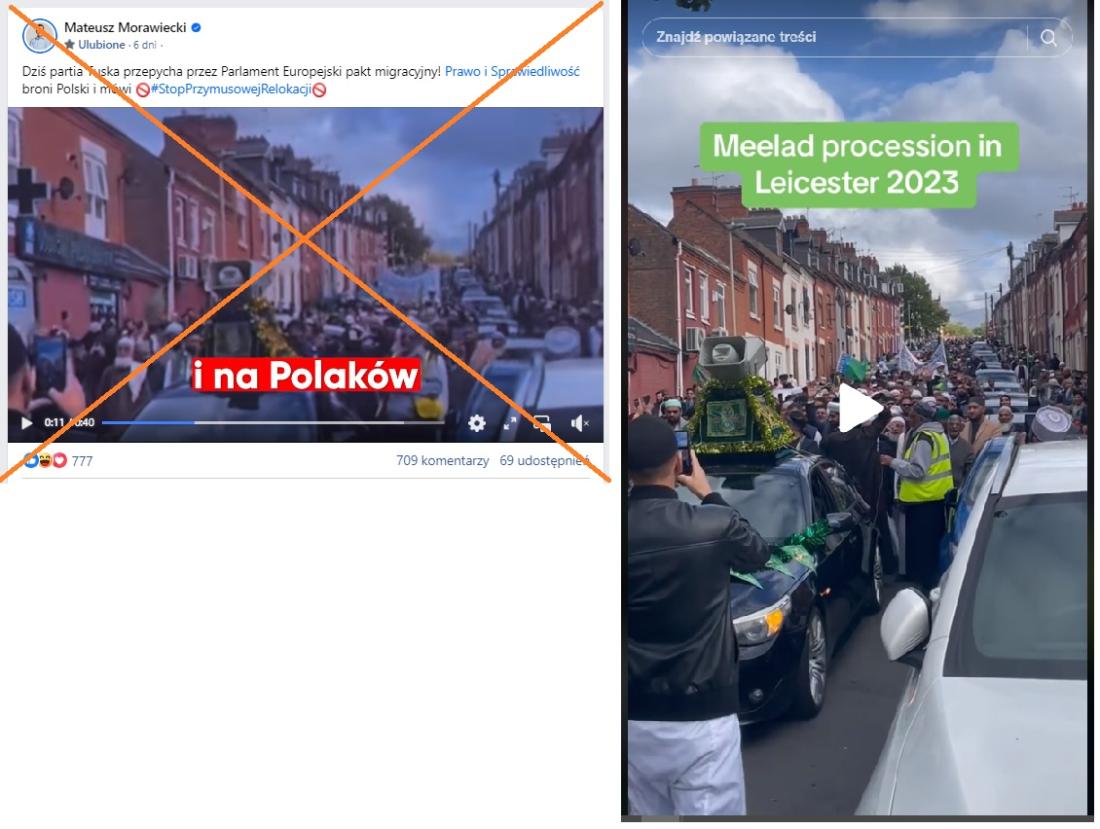View 69 udostępnień shares

[x=544, y=461]
